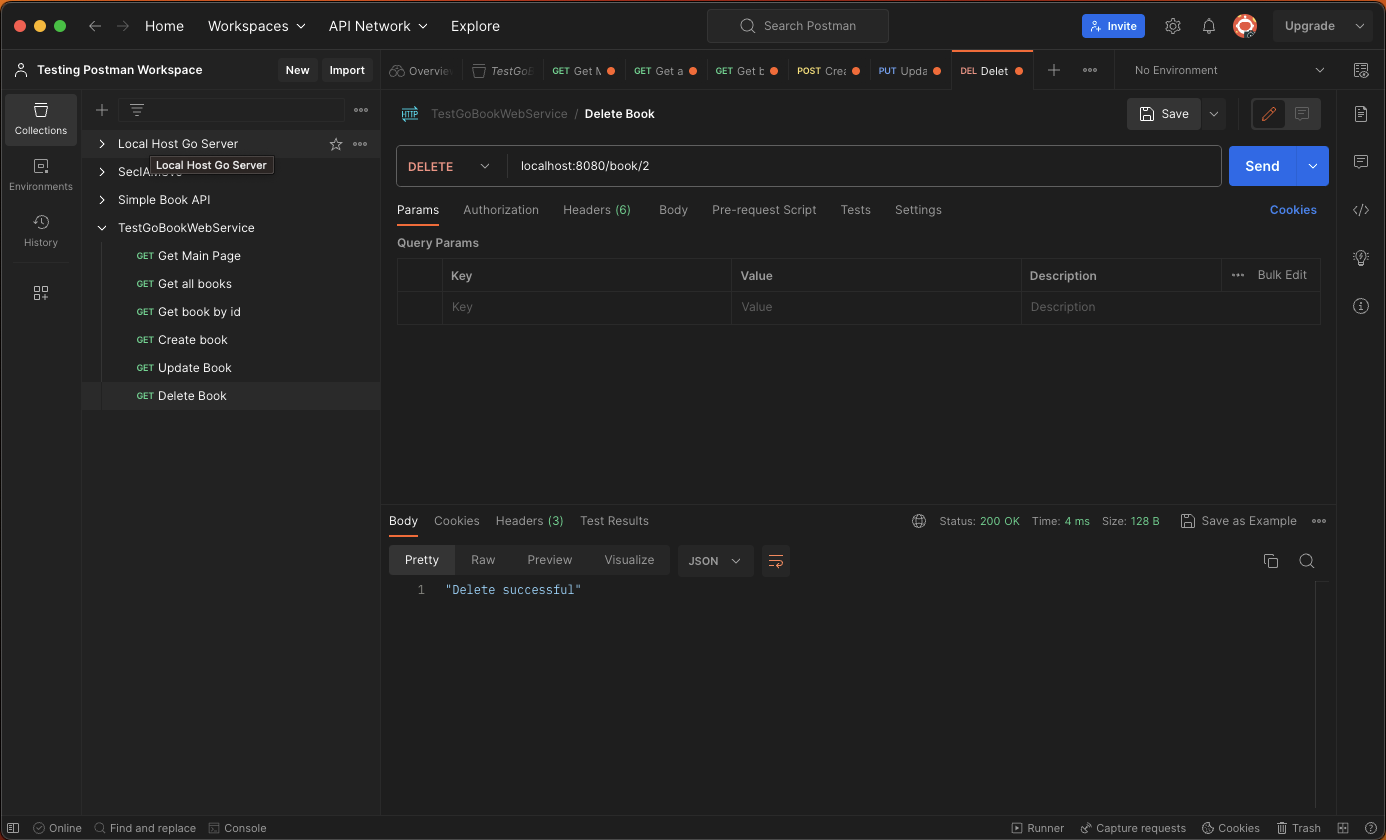Toggle the status bar sidebar panel icon

(x=14, y=828)
